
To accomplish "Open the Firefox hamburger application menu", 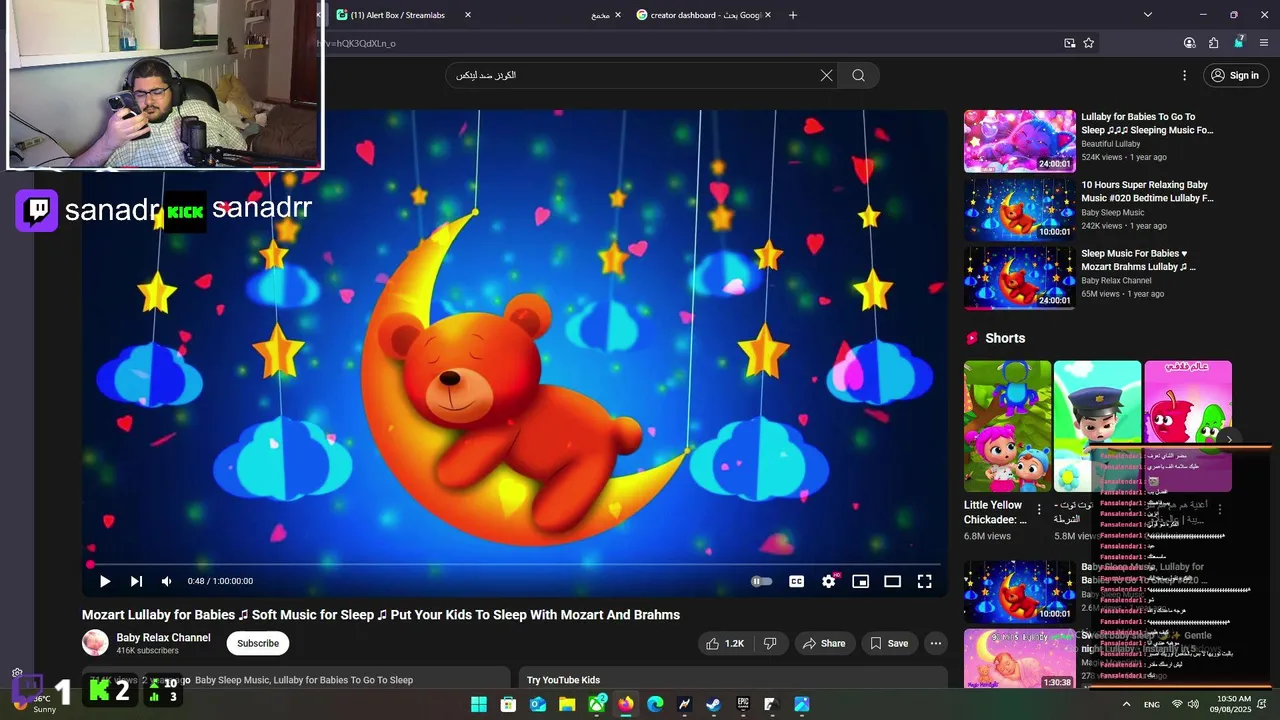I will 1263,43.
